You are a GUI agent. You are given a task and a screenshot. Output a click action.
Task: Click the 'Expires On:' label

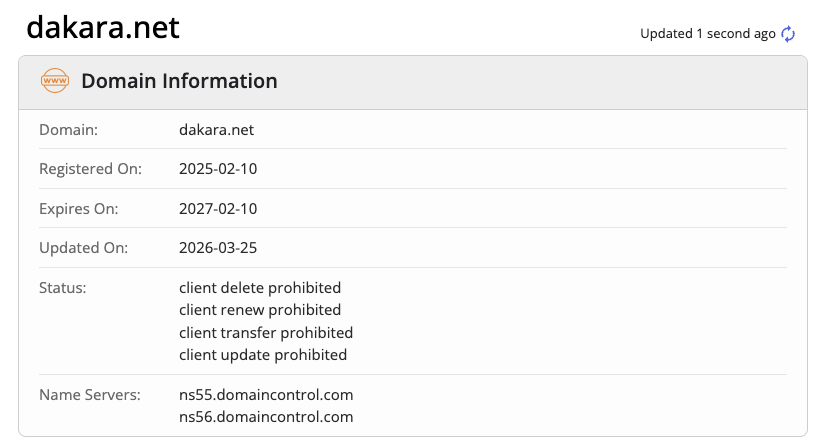click(x=79, y=209)
